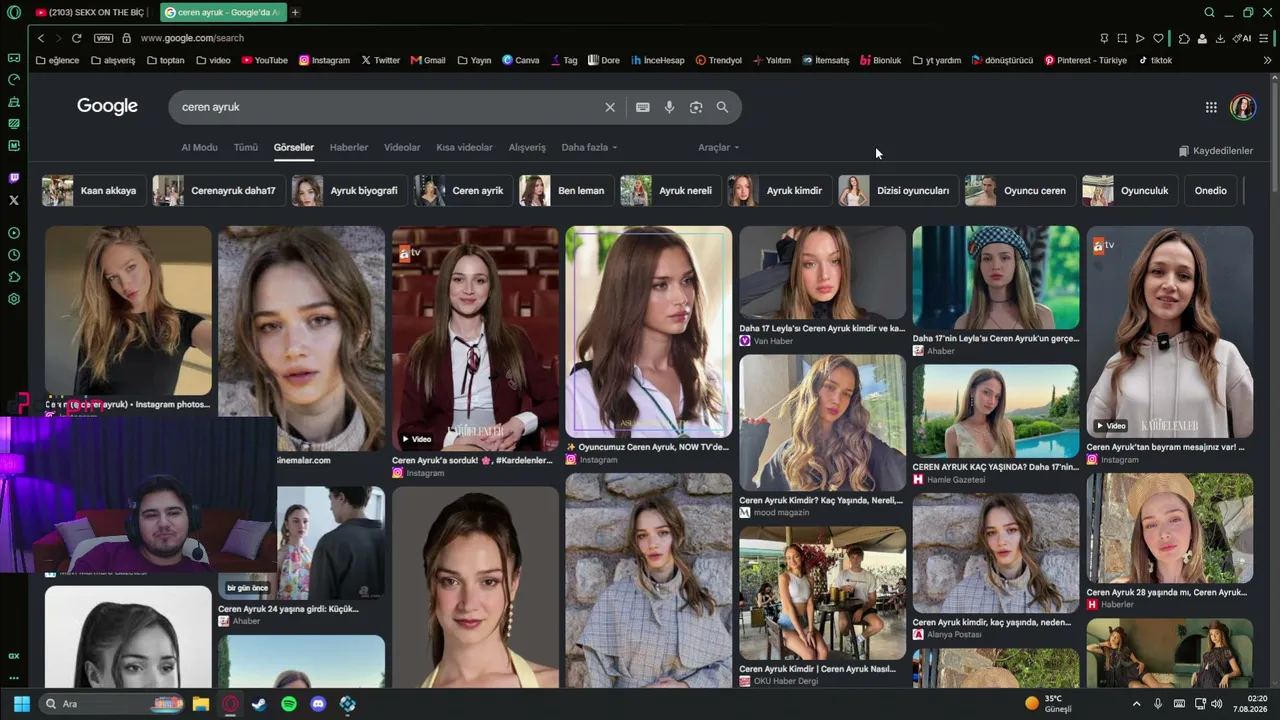
Task: Clear the Google search box text
Action: 610,107
